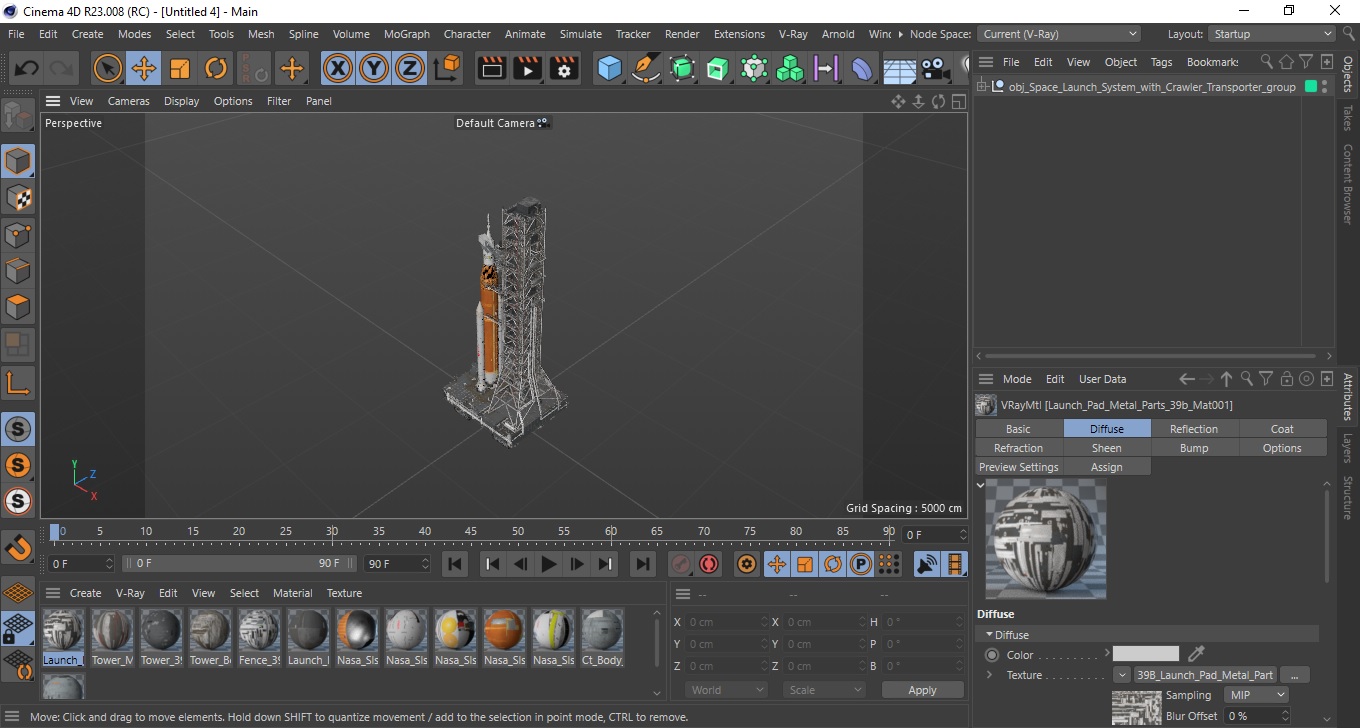Open Preview Settings button

[x=1018, y=467]
